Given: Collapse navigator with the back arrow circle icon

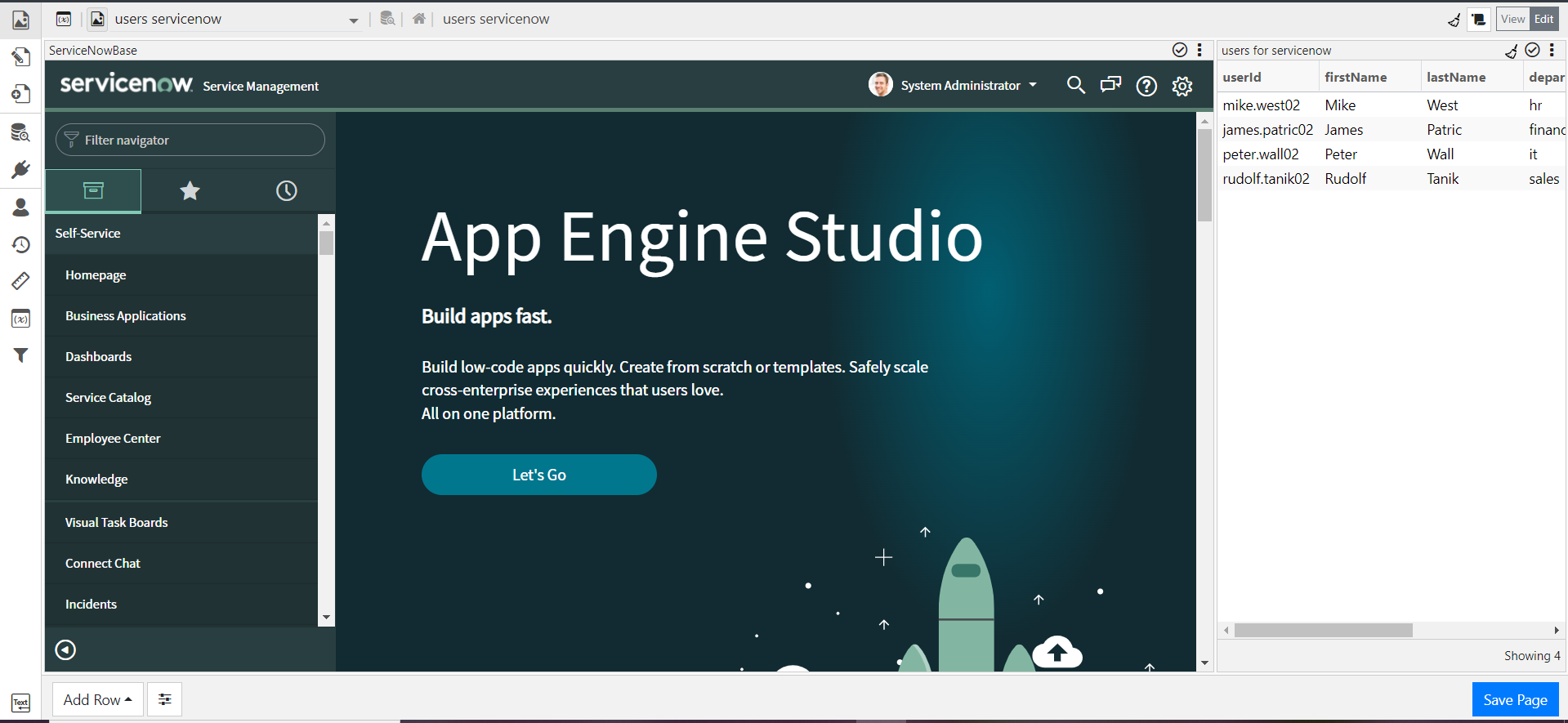Looking at the screenshot, I should 65,649.
